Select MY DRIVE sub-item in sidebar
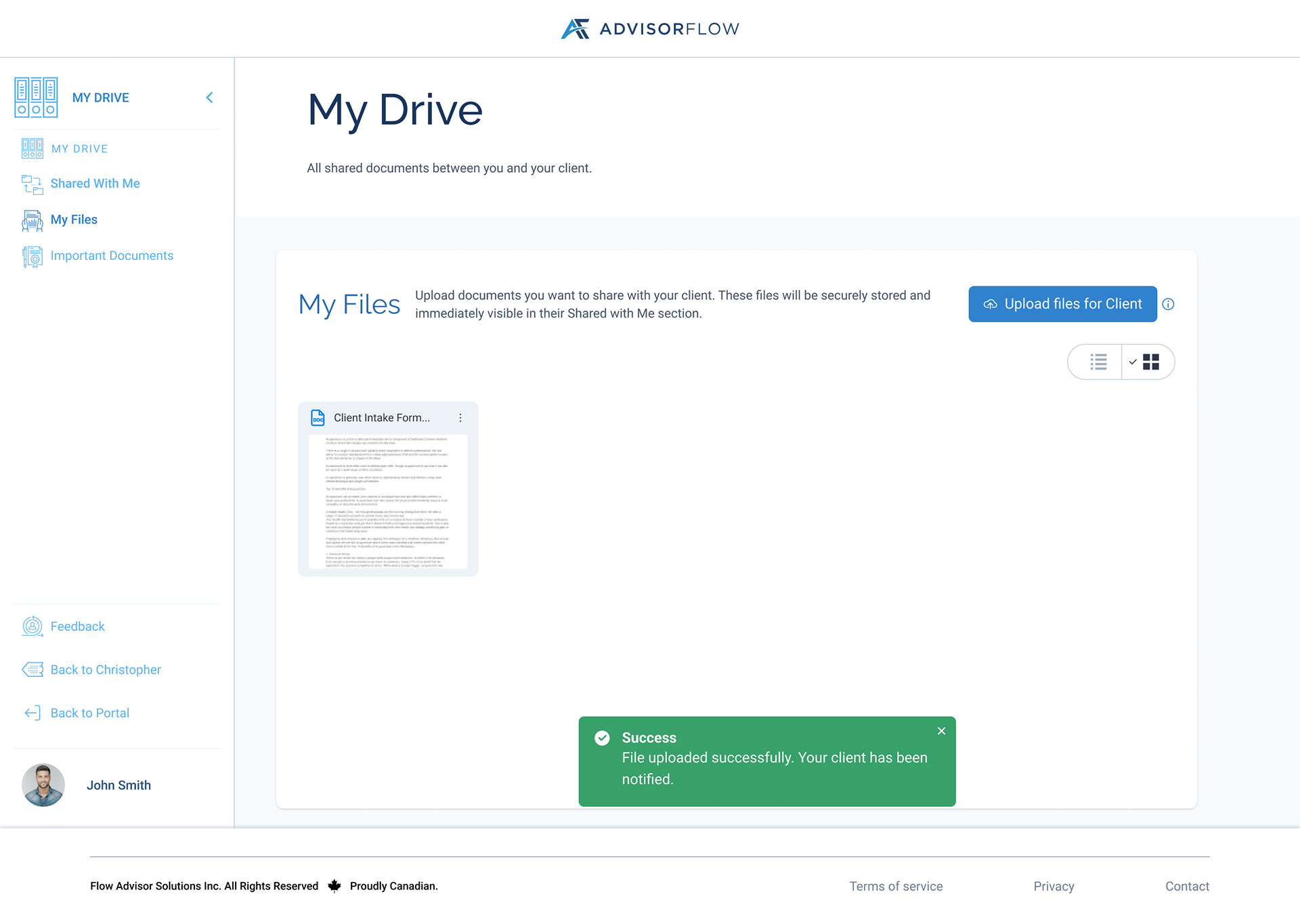The height and width of the screenshot is (924, 1300). (79, 148)
